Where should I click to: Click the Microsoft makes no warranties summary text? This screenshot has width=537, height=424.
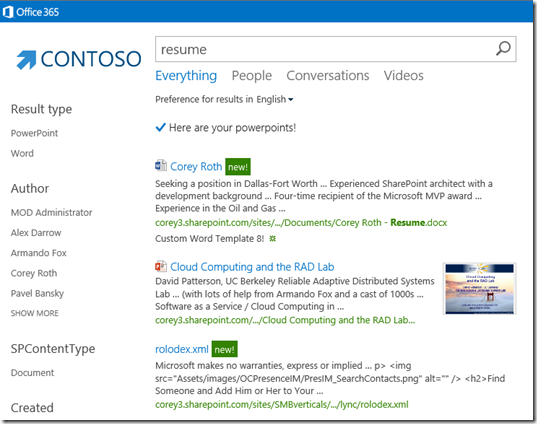[330, 378]
